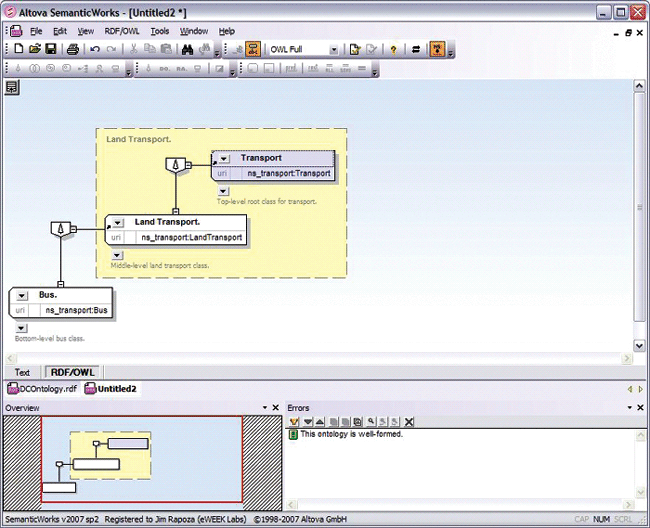Expand dropdown above 'Bottom-level bus class' comment
The height and width of the screenshot is (528, 650).
[x=21, y=328]
